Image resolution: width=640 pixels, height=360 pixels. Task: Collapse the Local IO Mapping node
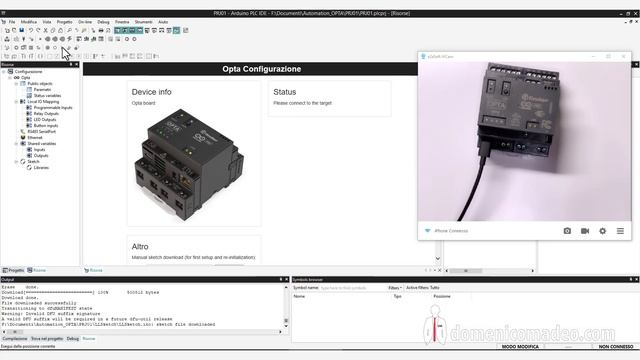point(16,102)
